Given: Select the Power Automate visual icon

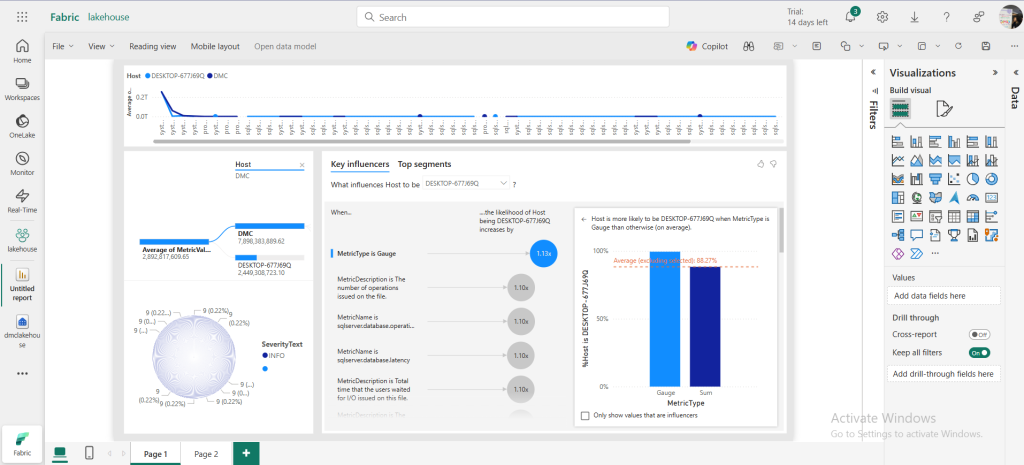Looking at the screenshot, I should (x=916, y=253).
